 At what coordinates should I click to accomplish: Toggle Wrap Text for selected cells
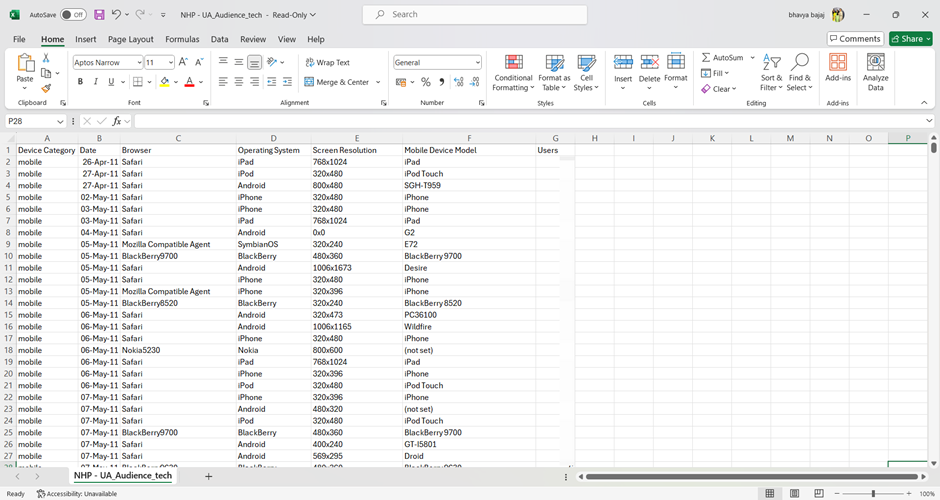327,62
